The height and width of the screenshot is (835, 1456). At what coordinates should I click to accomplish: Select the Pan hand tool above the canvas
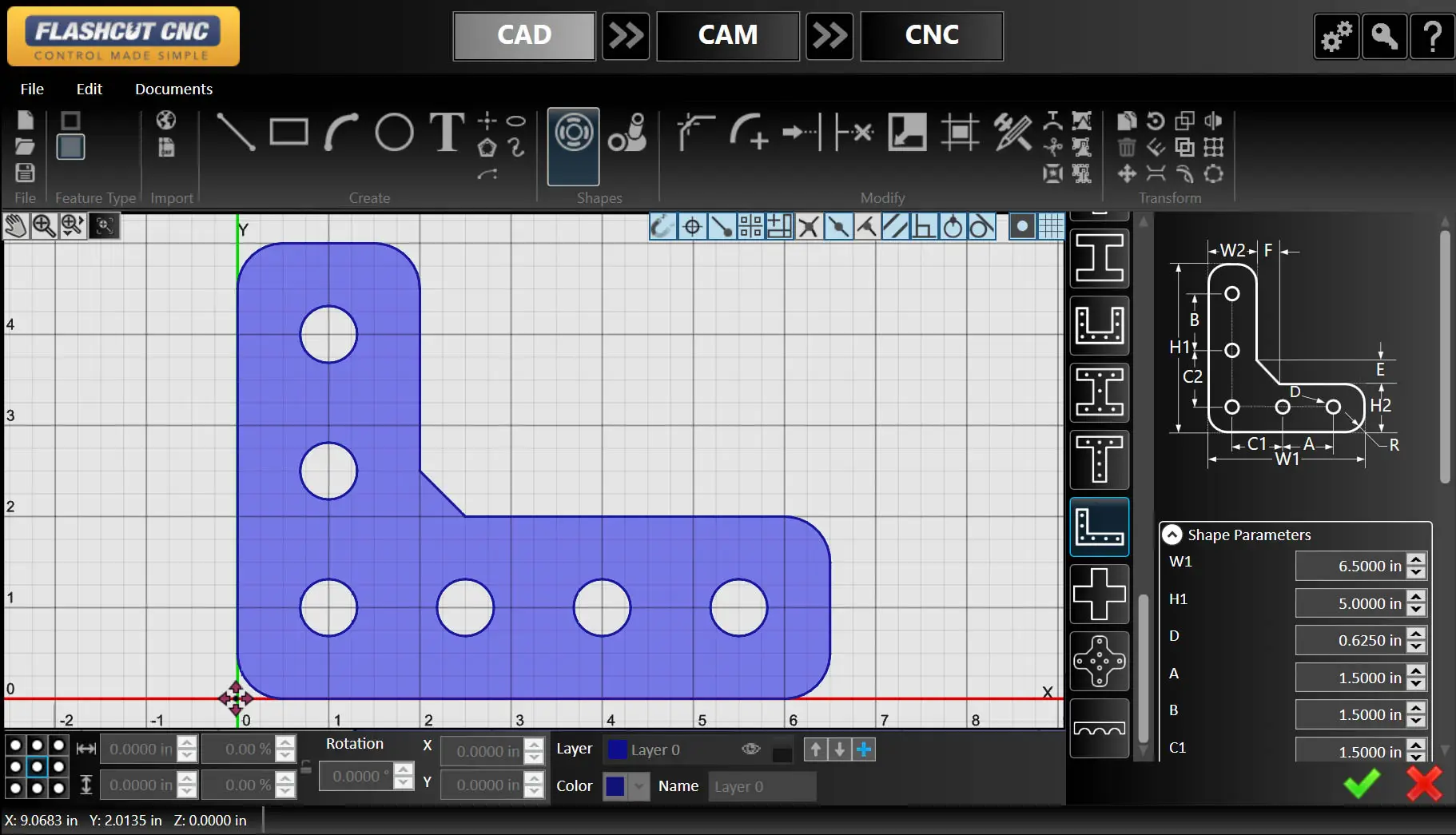click(x=14, y=226)
